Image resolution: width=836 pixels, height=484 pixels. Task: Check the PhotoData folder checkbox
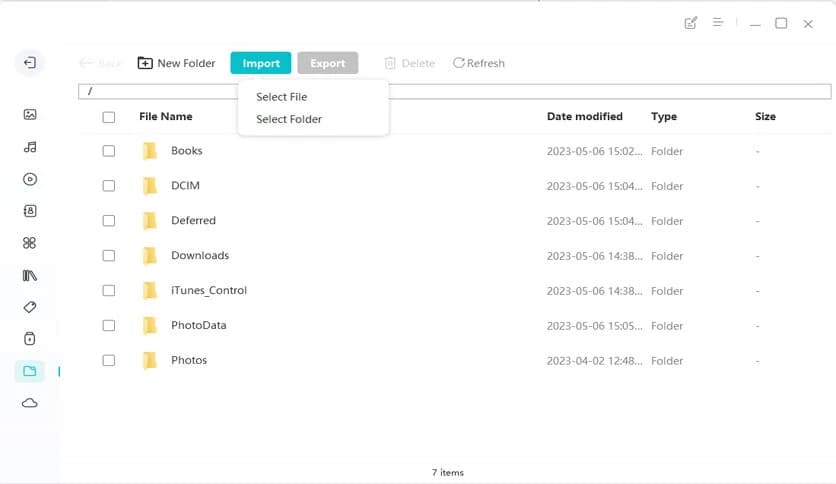pos(109,325)
